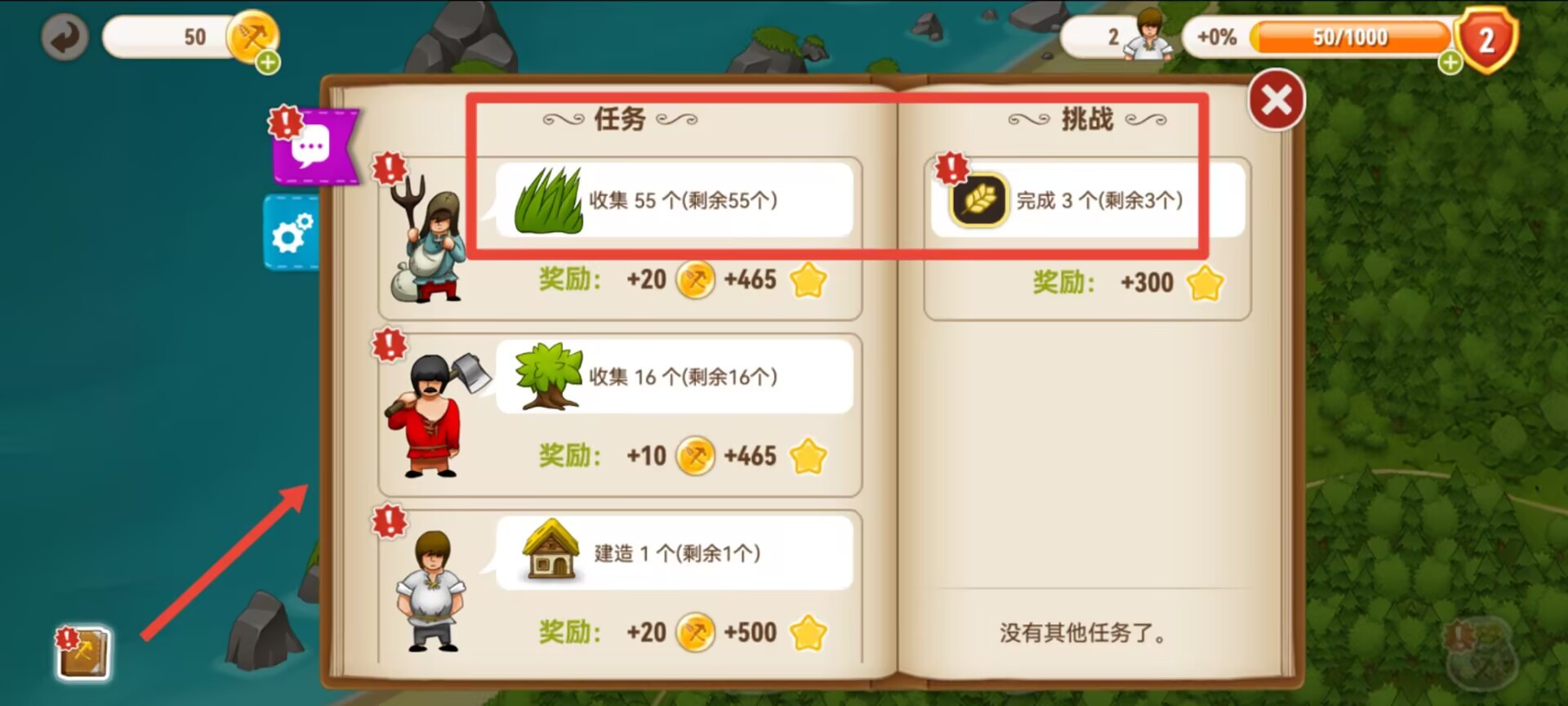The height and width of the screenshot is (706, 1568).
Task: Click the villager count portrait icon
Action: pyautogui.click(x=1149, y=35)
